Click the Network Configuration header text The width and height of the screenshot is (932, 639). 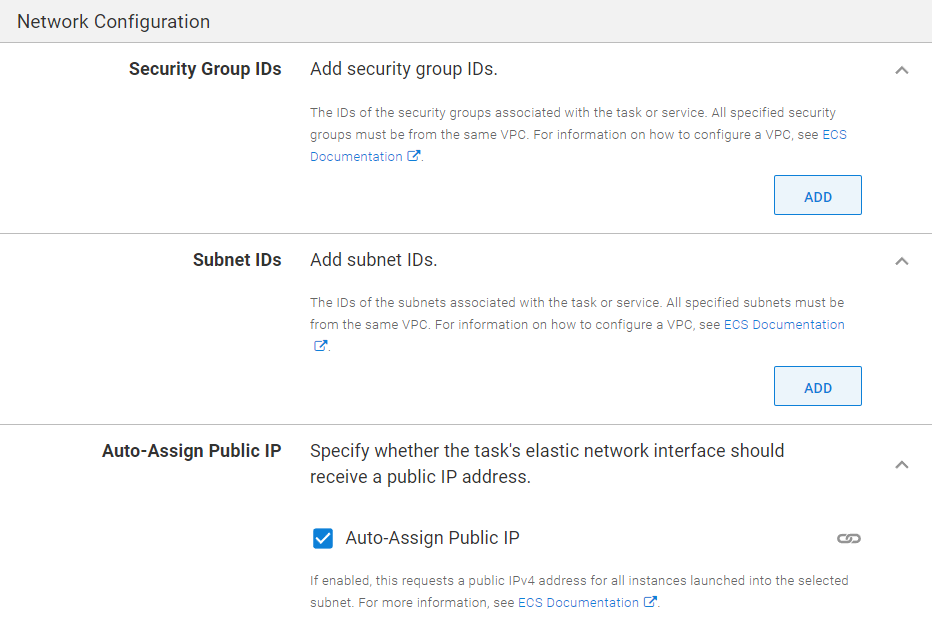pos(114,21)
